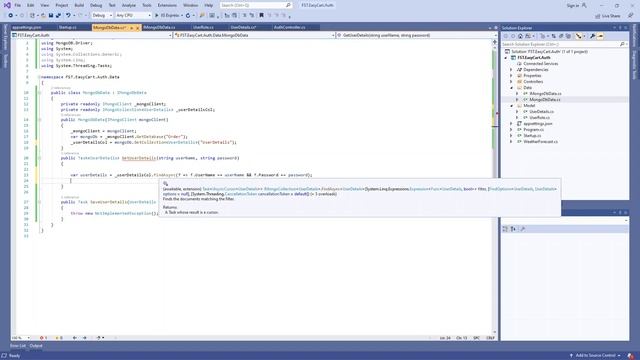Screen dimensions: 640x360
Task: Click the Property Pages wrench icon in Properties panel
Action: pyautogui.click(x=523, y=229)
